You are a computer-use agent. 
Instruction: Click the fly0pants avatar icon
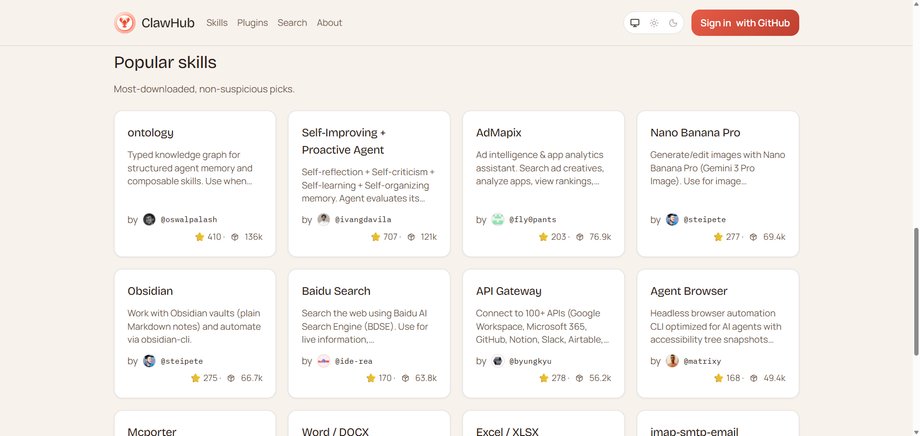(x=497, y=219)
